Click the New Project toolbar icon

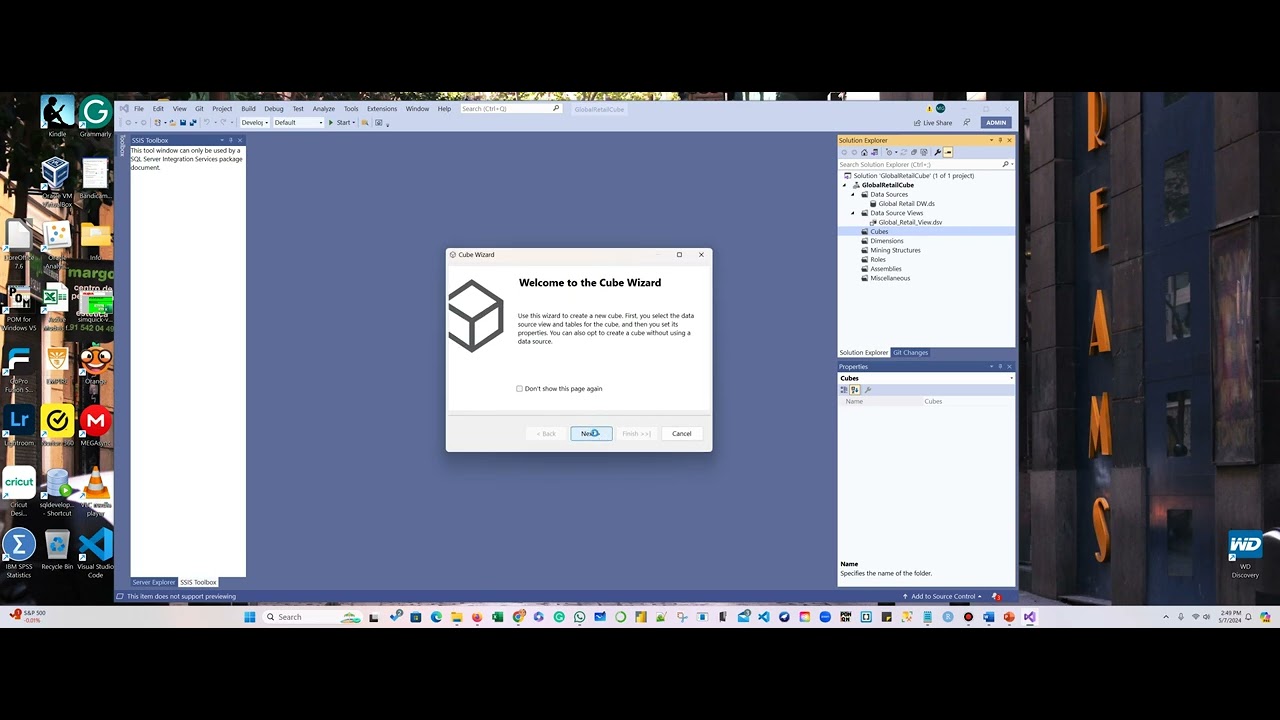(x=159, y=122)
